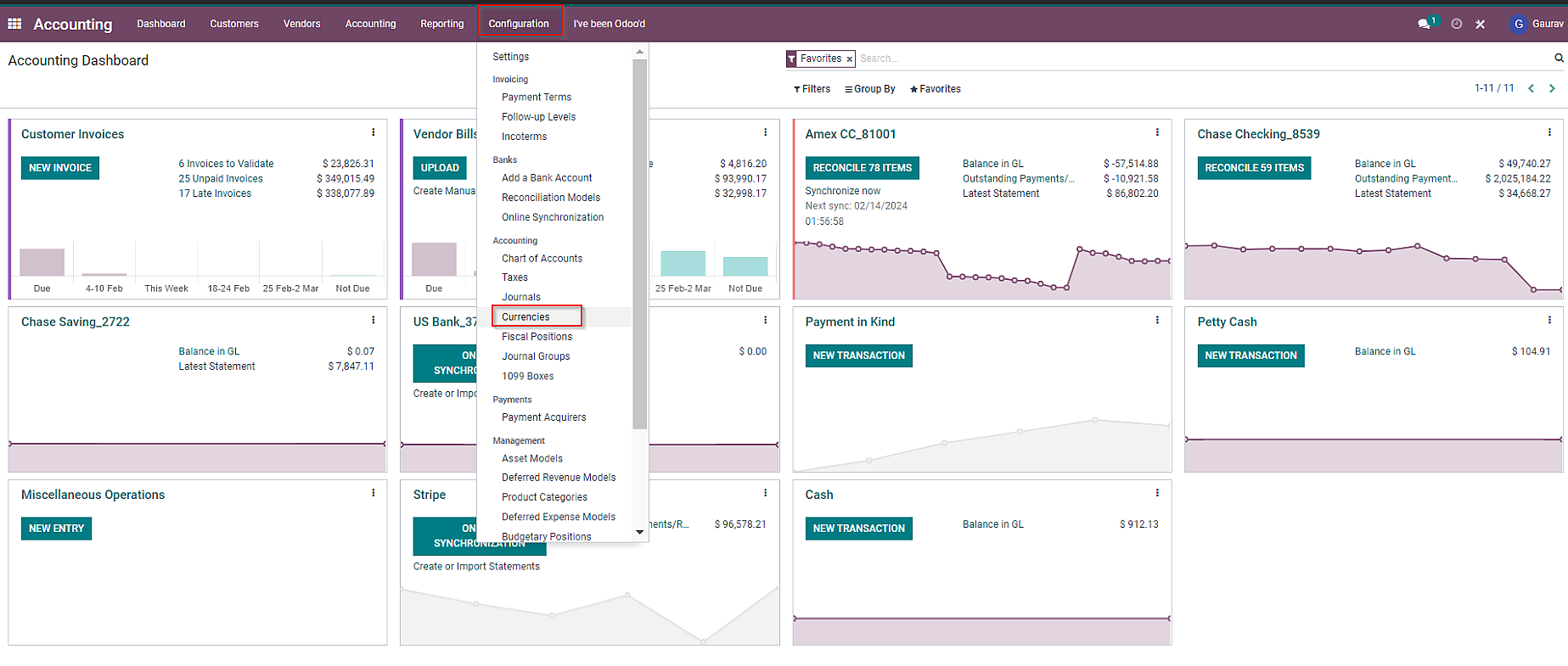Open Amex CC_81001 card options menu

point(1157,132)
